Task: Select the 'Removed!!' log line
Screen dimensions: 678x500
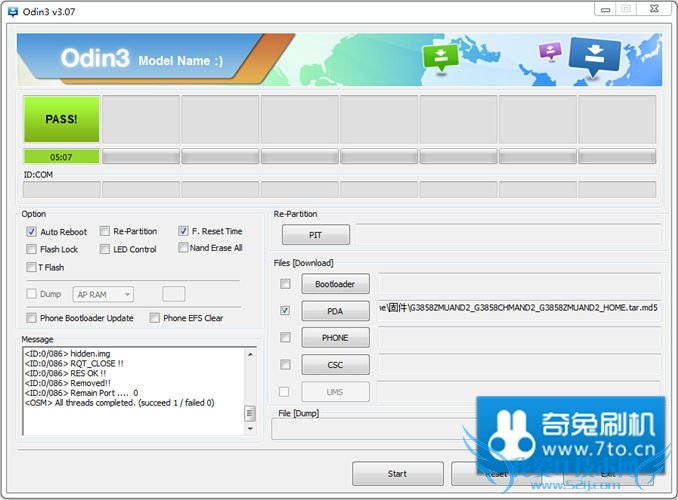Action: pyautogui.click(x=68, y=383)
